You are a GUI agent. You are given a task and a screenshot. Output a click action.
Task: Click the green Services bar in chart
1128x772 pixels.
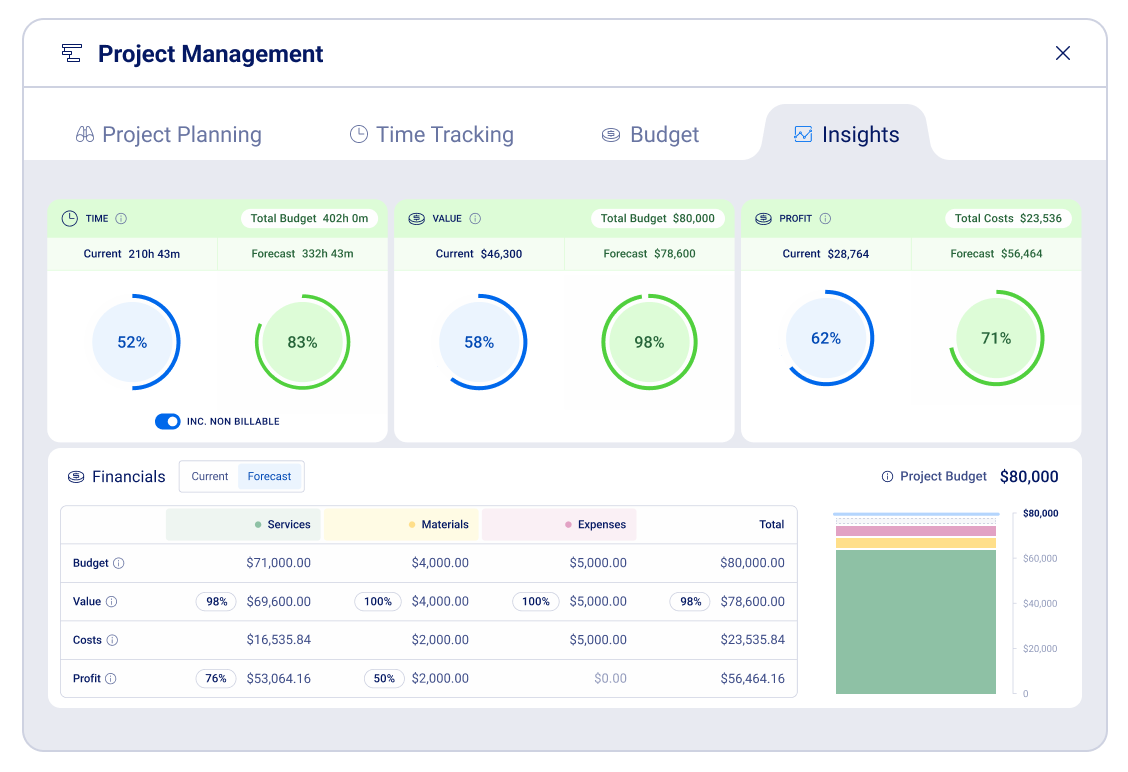[x=915, y=620]
